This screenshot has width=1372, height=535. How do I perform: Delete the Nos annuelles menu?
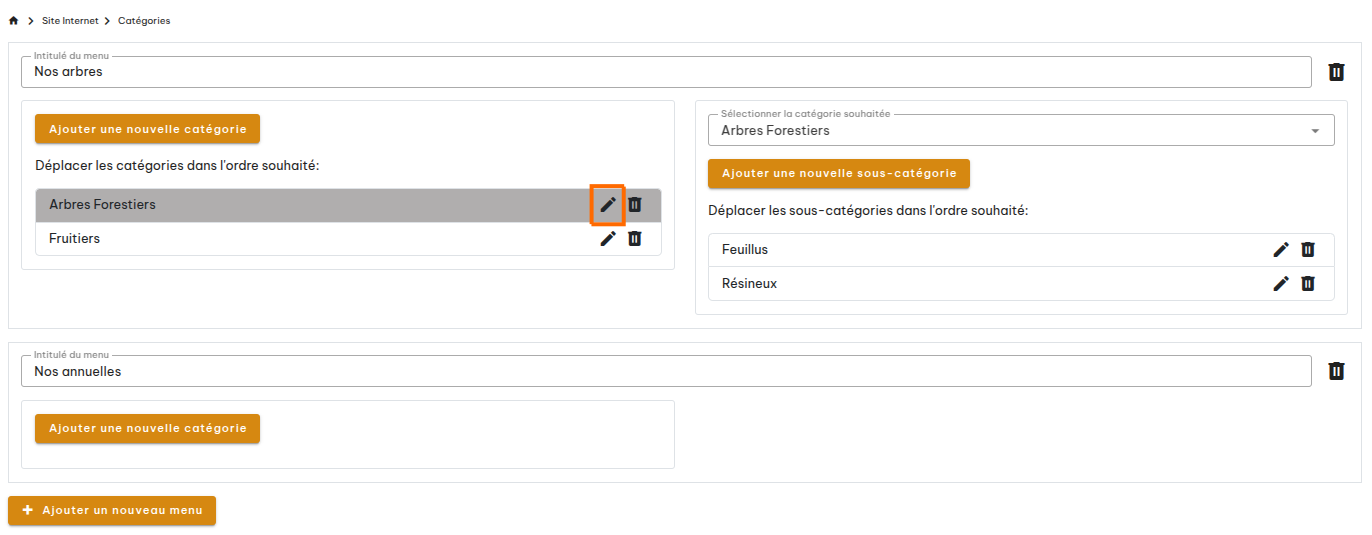(x=1336, y=371)
